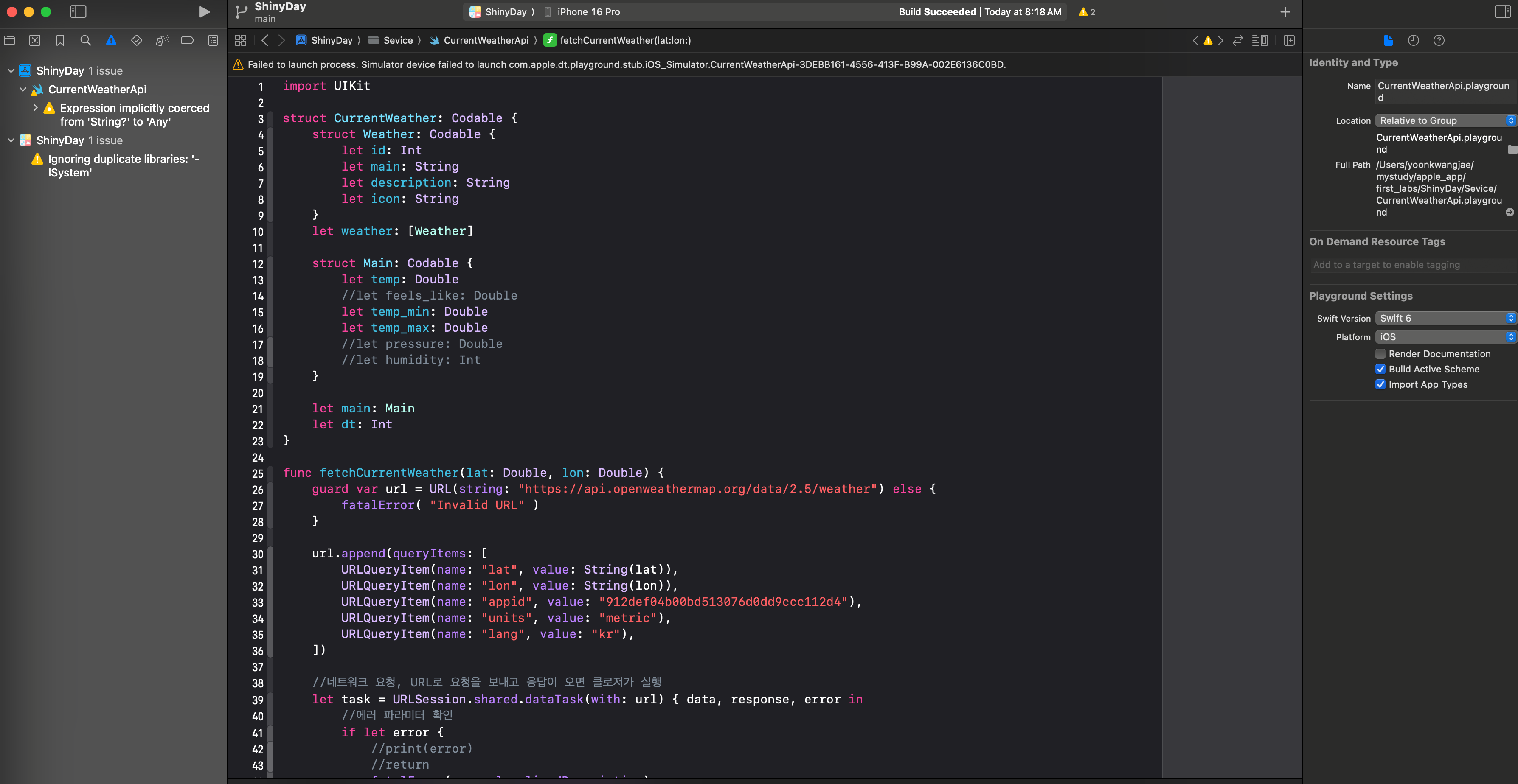
Task: Reveal full path in Finder arrow
Action: [1510, 212]
